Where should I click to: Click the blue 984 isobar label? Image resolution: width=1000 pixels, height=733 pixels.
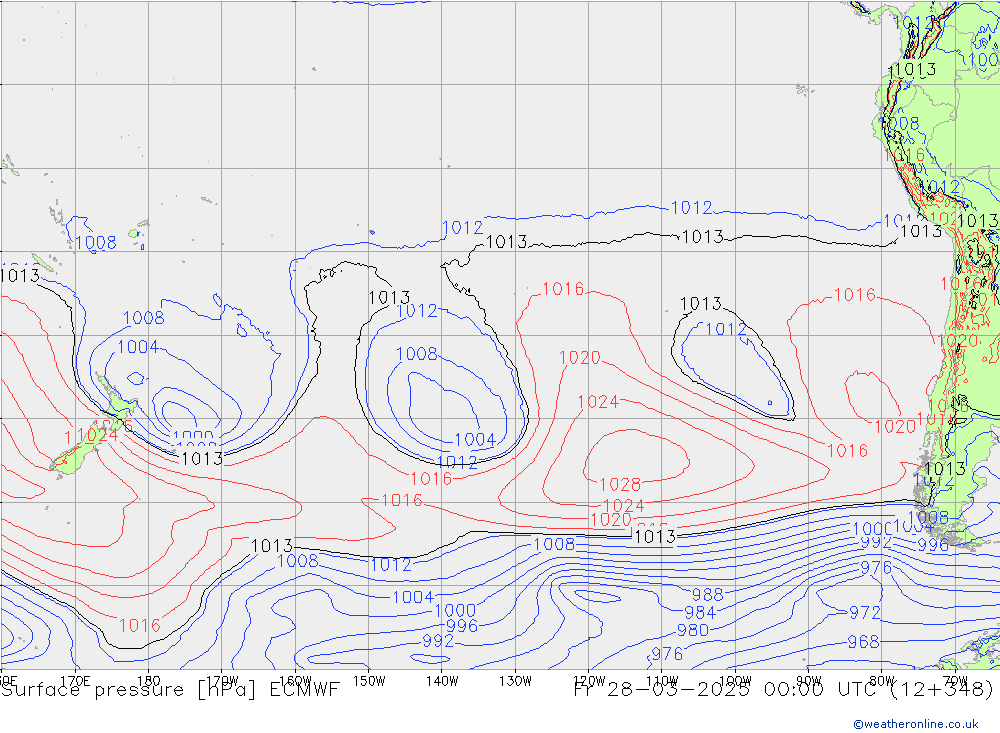(x=700, y=612)
